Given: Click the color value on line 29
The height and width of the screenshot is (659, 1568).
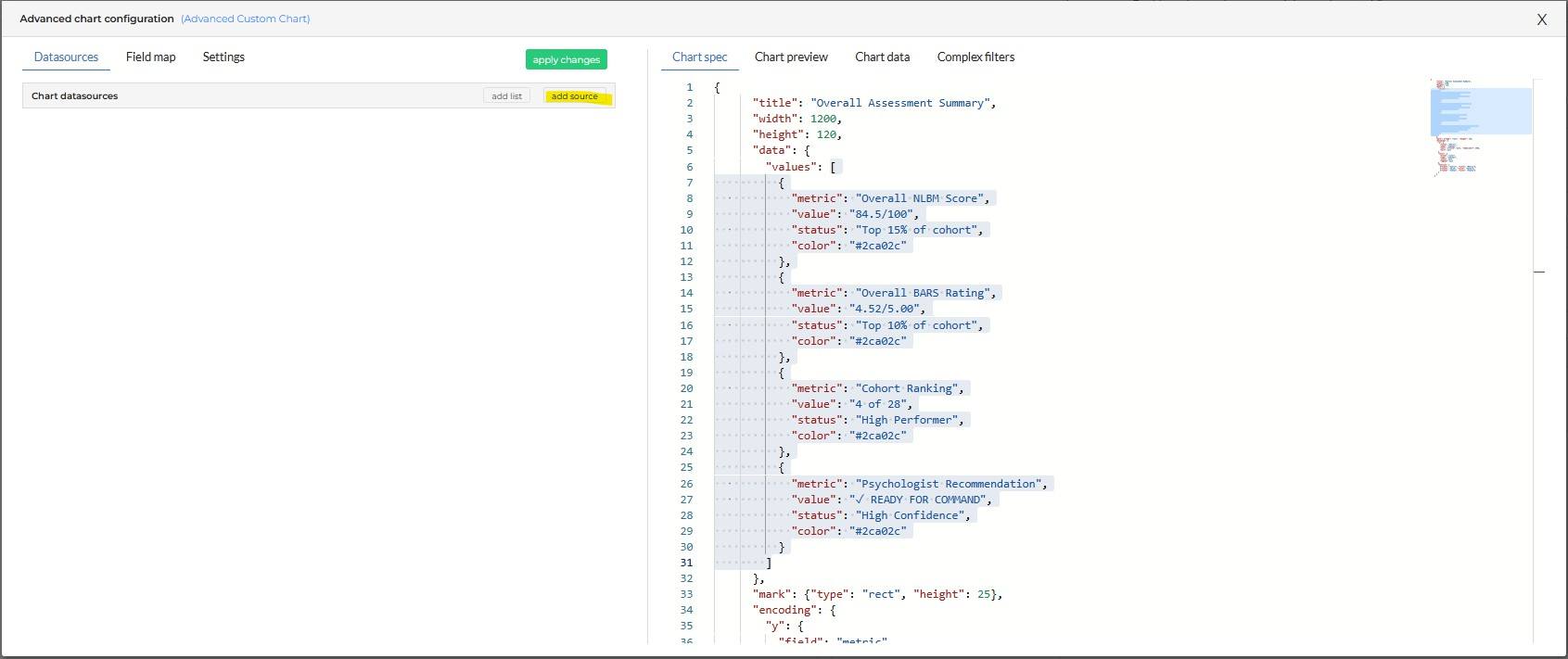Looking at the screenshot, I should point(878,531).
